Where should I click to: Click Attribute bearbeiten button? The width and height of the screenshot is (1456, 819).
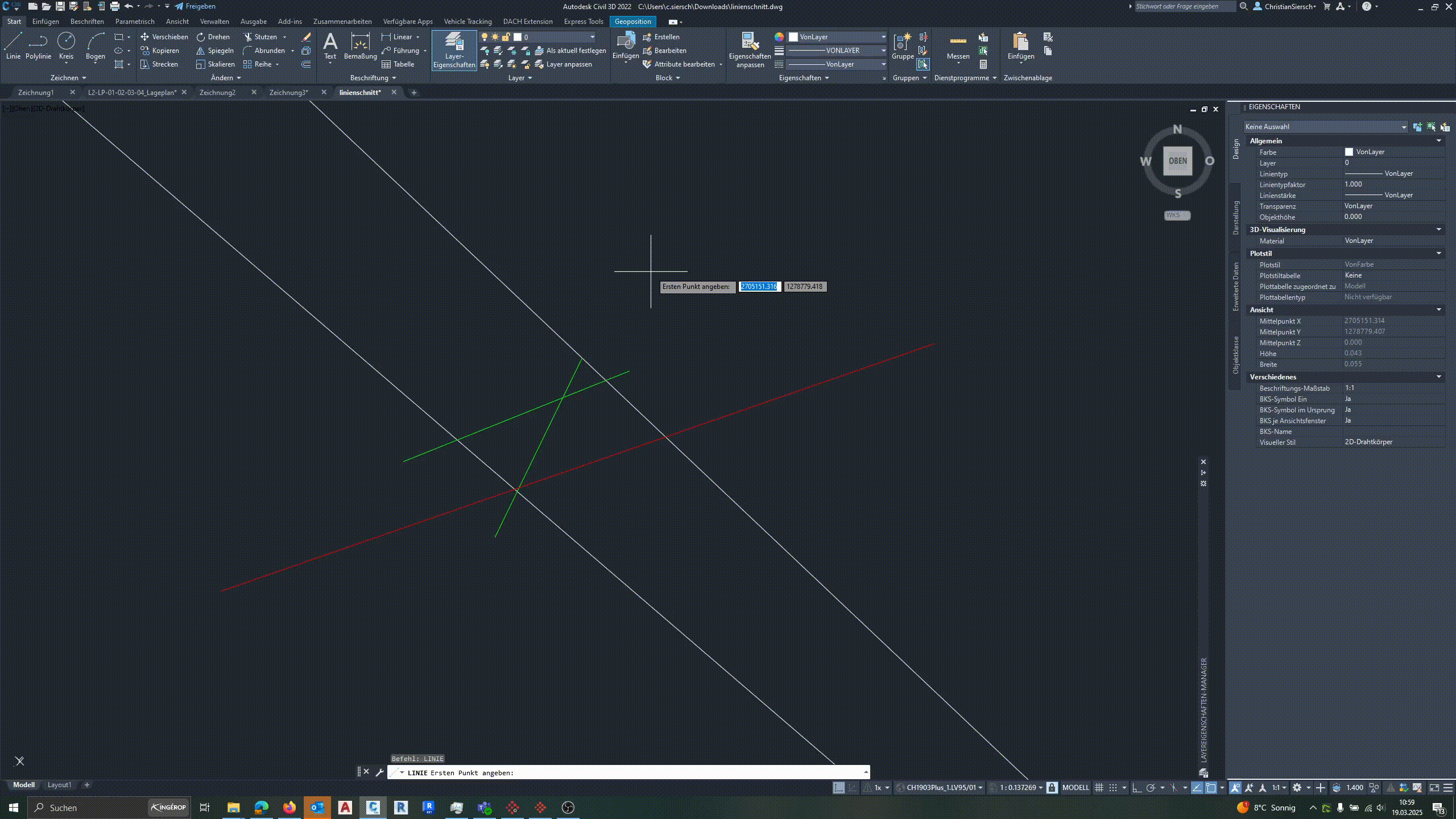[x=679, y=64]
